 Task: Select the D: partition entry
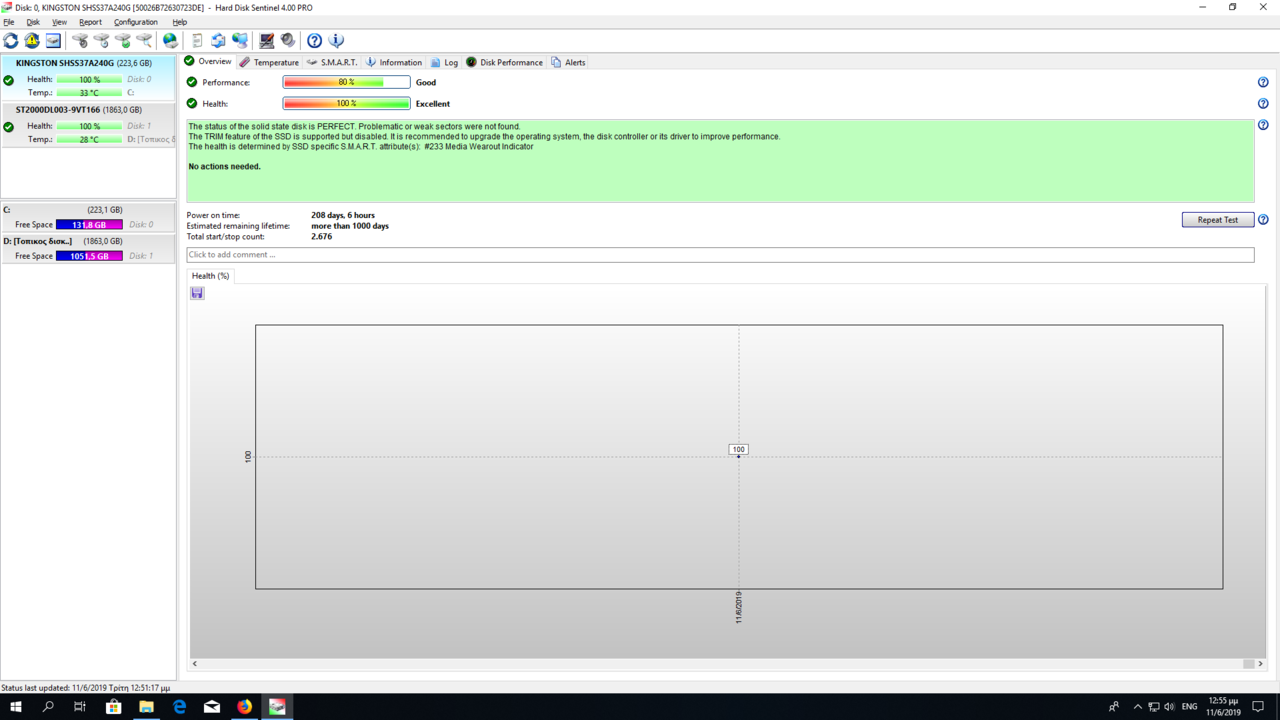pyautogui.click(x=88, y=248)
